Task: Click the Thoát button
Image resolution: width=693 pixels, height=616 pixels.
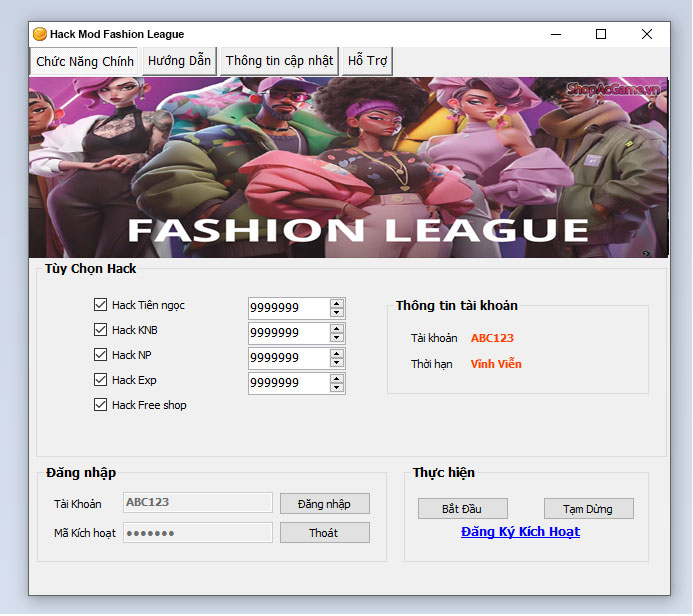Action: tap(325, 533)
